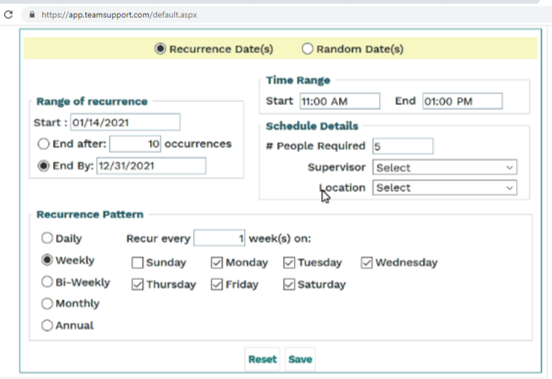Open the Supervisor dropdown
Viewport: 552px width, 379px height.
click(x=445, y=168)
